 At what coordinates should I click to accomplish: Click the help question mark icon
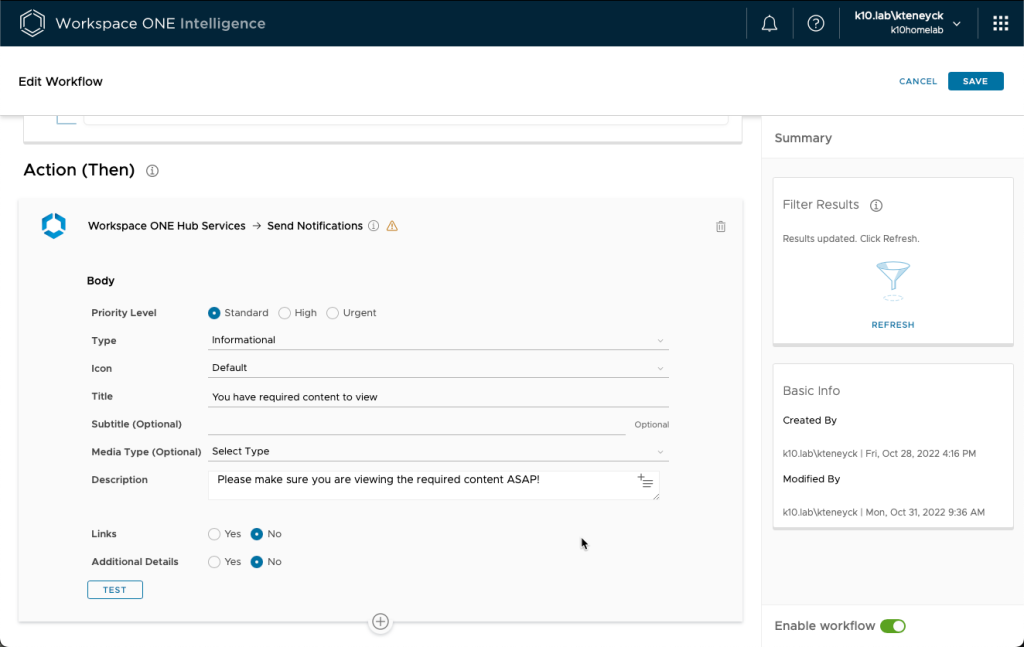click(815, 24)
